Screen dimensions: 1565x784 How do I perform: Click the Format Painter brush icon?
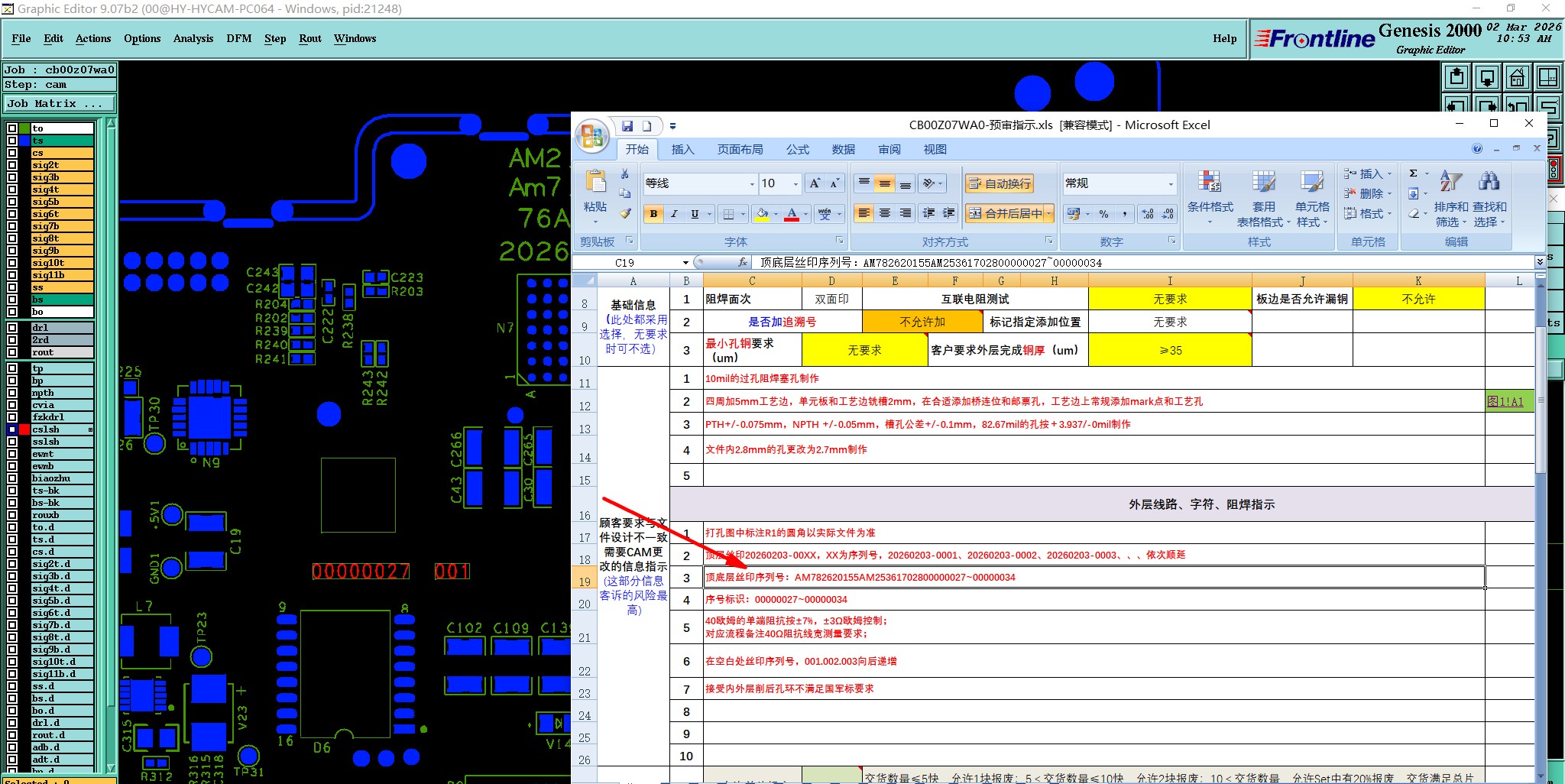[x=625, y=214]
